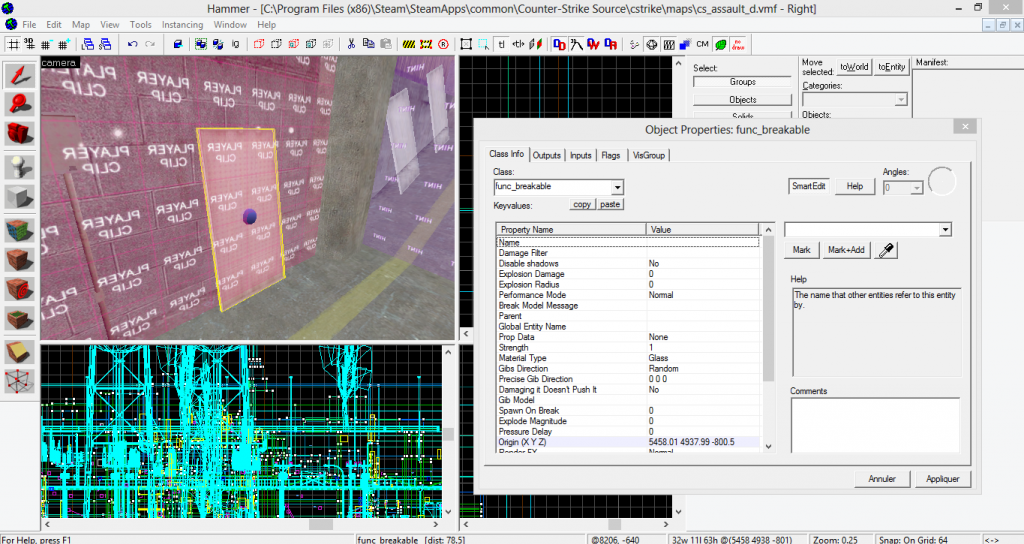
Task: Click the eyedropper pick button
Action: [x=886, y=250]
